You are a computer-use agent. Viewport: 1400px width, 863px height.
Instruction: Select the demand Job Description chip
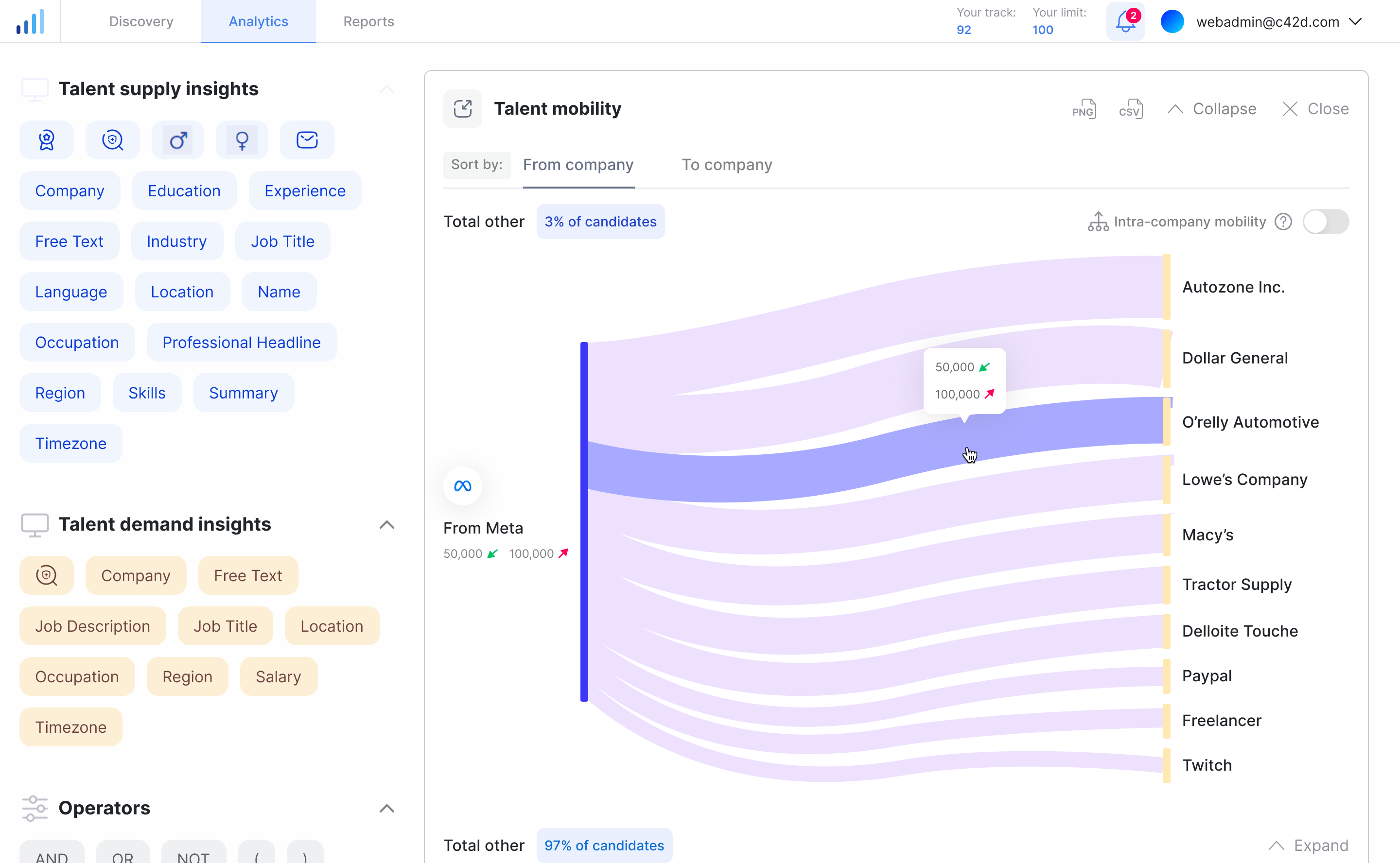(x=92, y=626)
